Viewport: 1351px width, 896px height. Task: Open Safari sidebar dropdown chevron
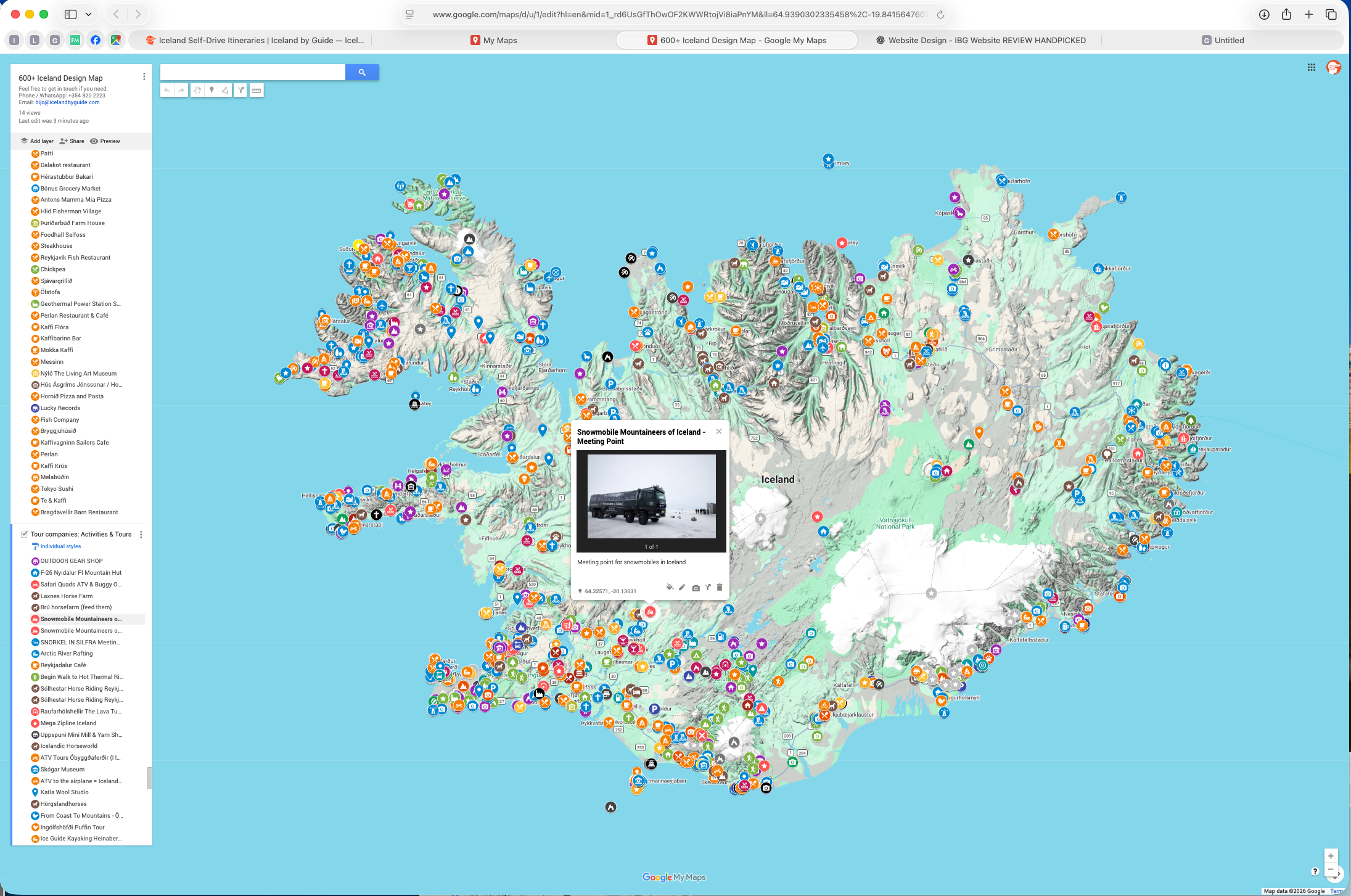pyautogui.click(x=89, y=14)
